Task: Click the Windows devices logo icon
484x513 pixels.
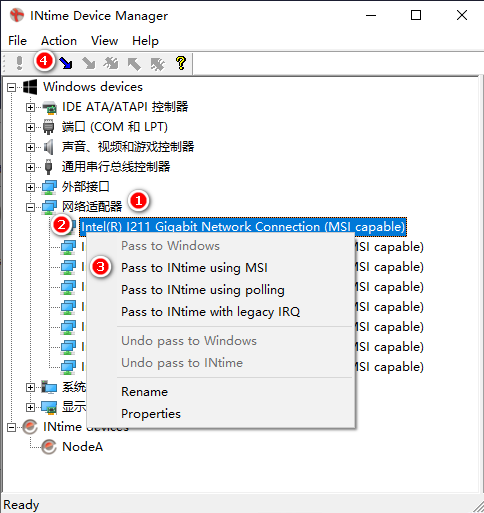Action: pyautogui.click(x=30, y=87)
